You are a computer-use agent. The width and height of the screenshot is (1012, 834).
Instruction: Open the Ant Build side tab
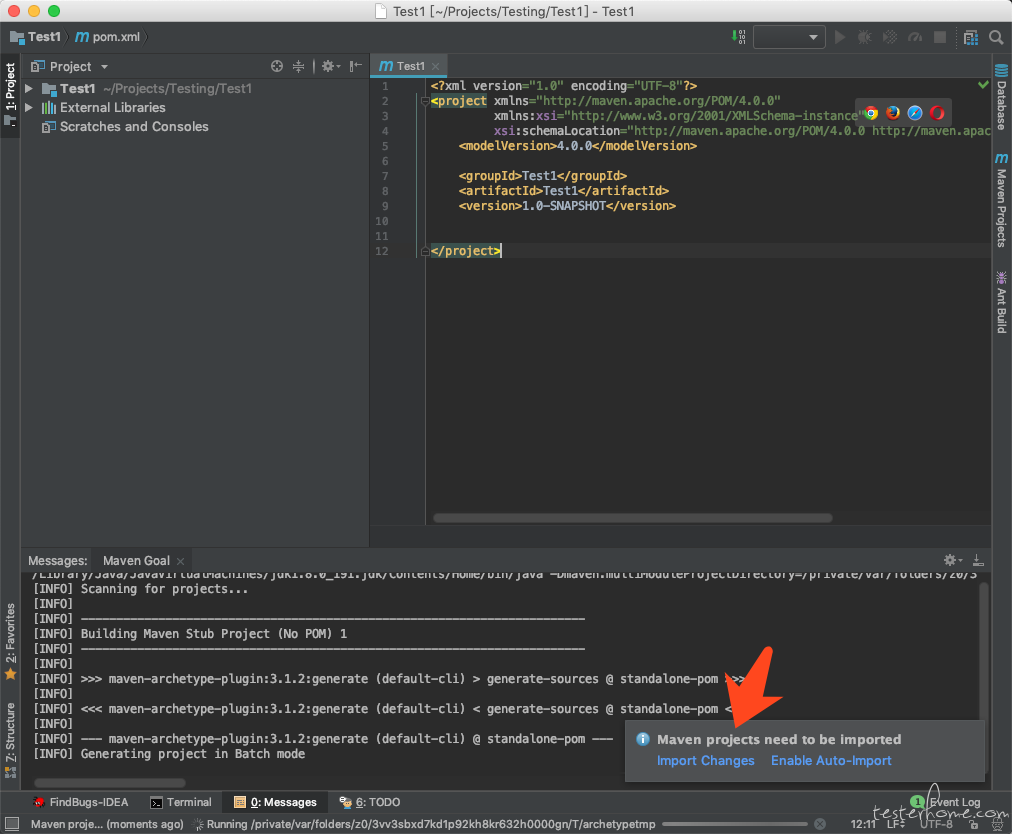tap(1001, 302)
